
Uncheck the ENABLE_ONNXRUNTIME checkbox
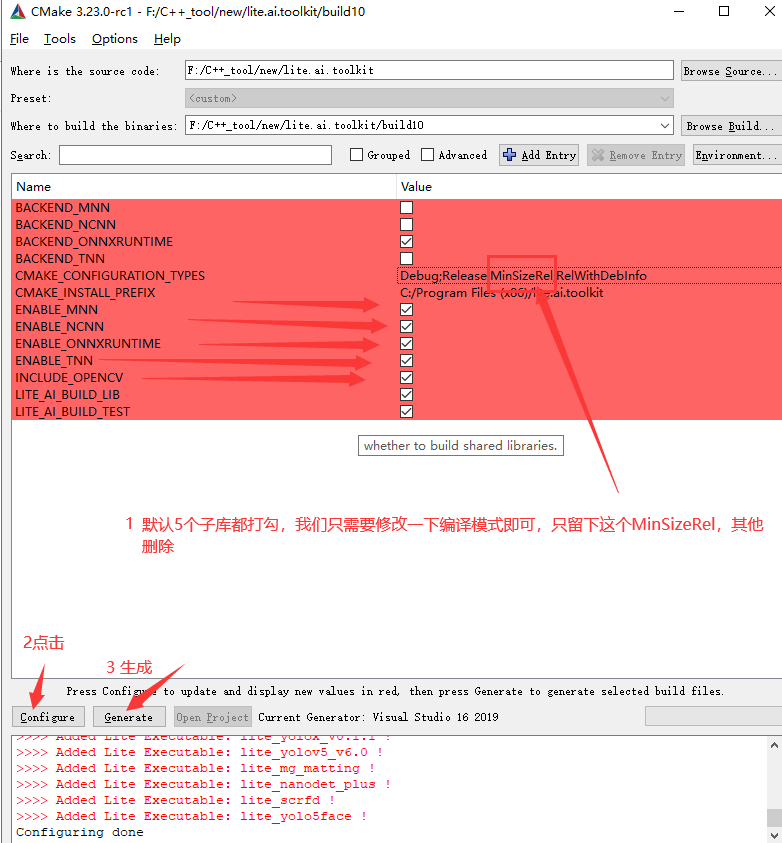[407, 344]
